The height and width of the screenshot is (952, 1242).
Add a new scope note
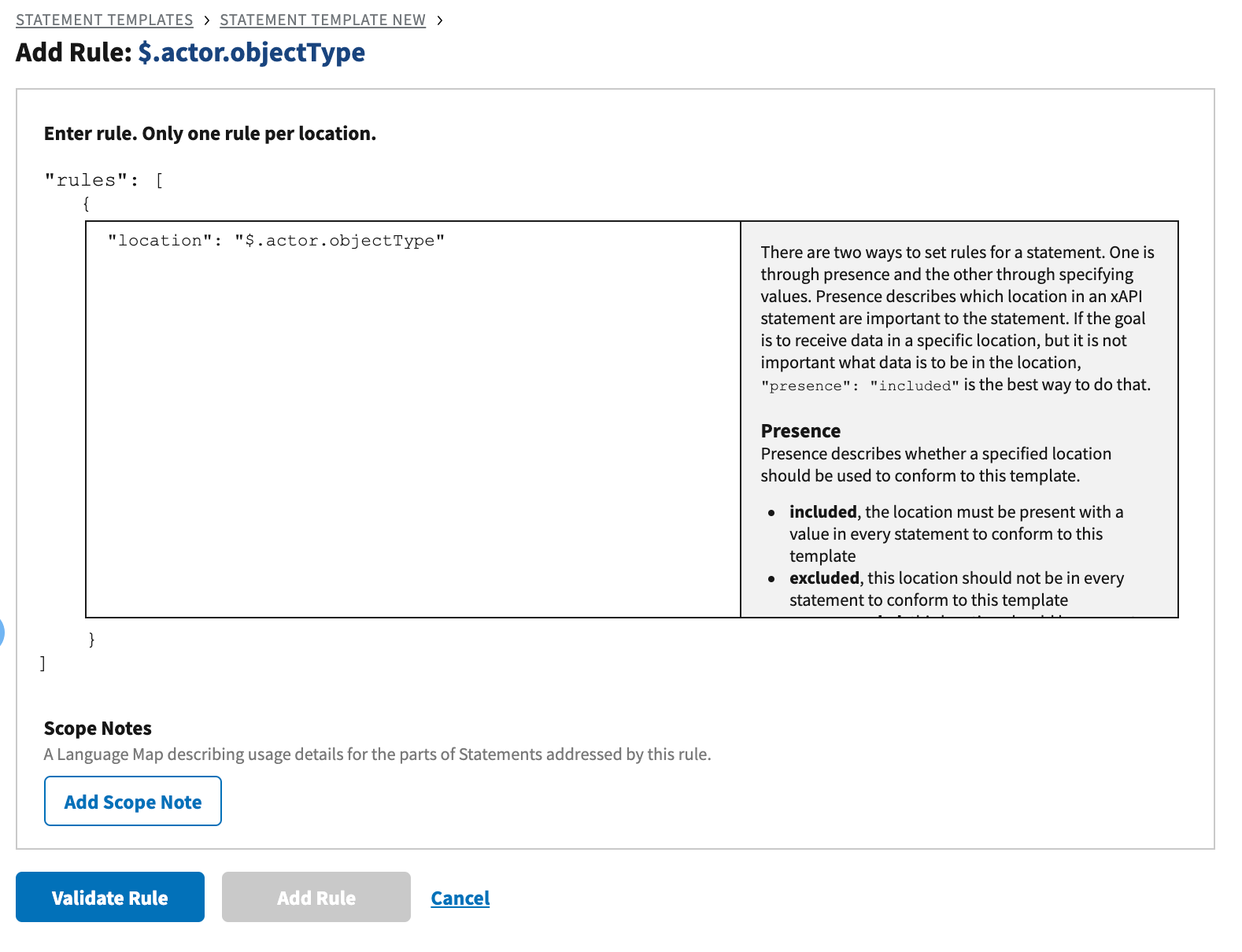(132, 801)
